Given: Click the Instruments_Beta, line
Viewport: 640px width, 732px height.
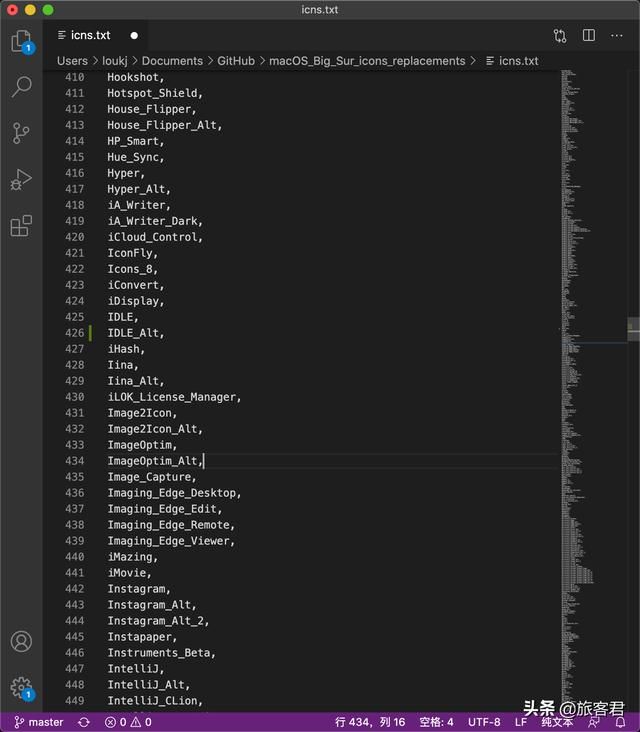Looking at the screenshot, I should click(x=161, y=653).
